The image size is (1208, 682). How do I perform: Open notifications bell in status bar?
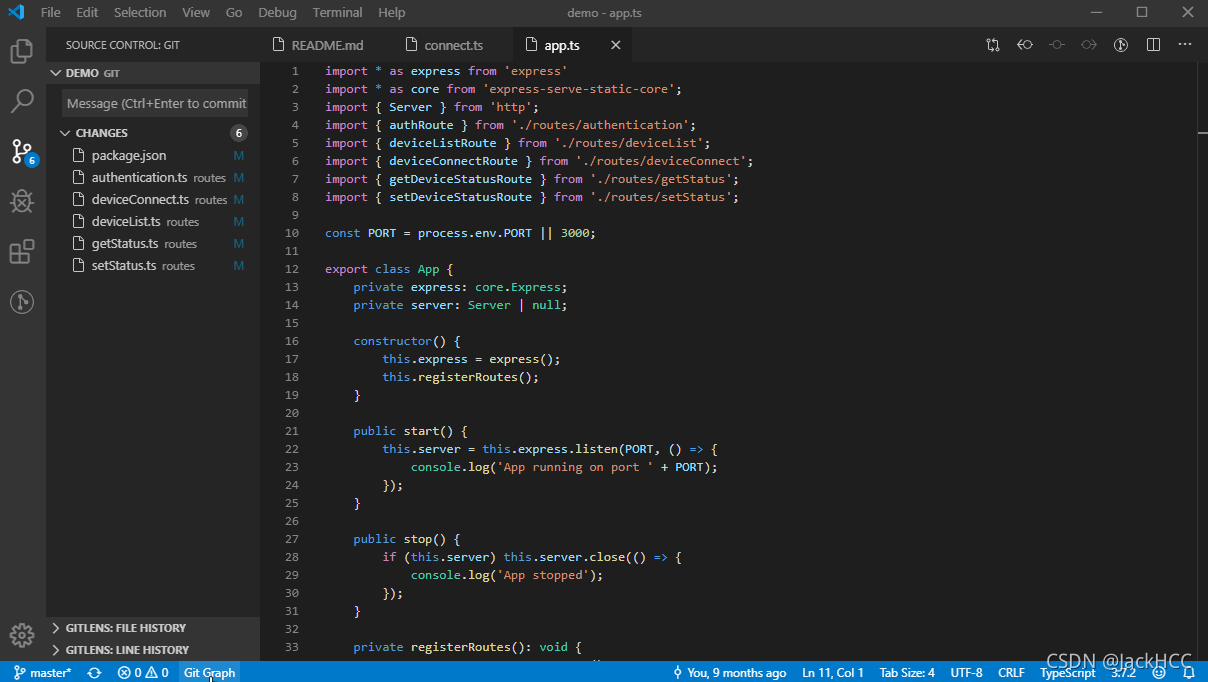(x=1189, y=673)
